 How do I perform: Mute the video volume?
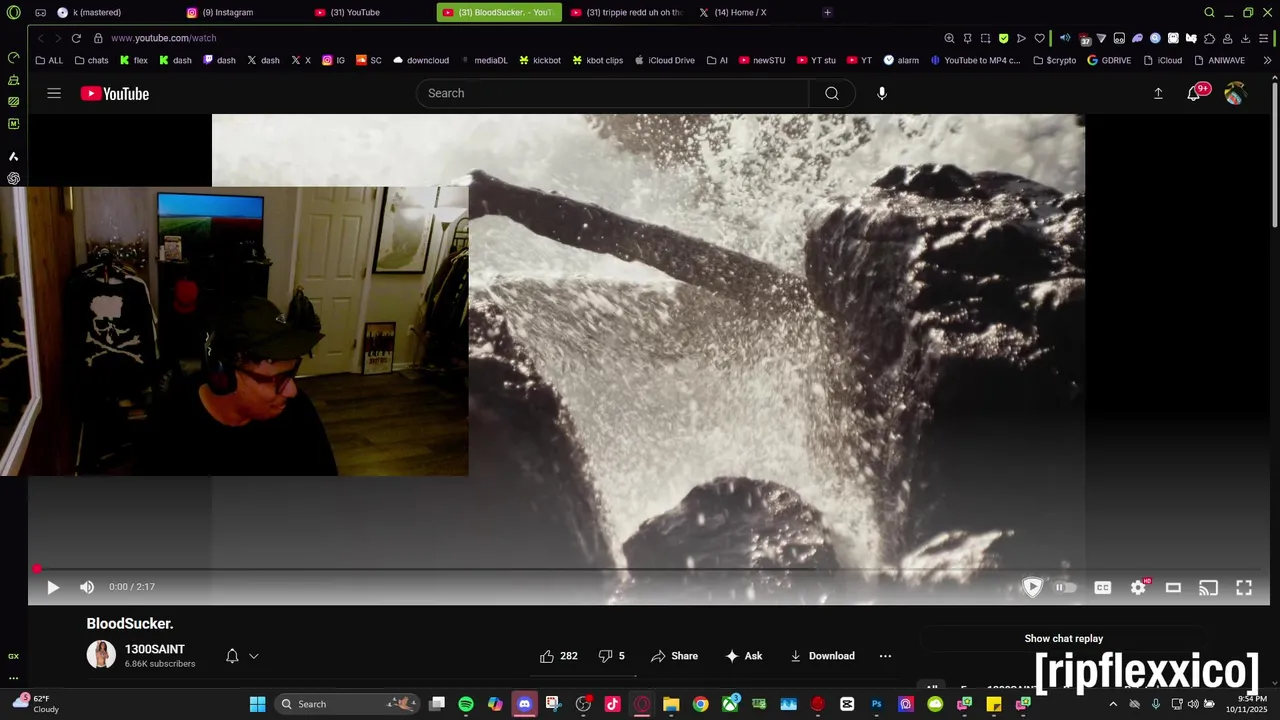point(87,587)
